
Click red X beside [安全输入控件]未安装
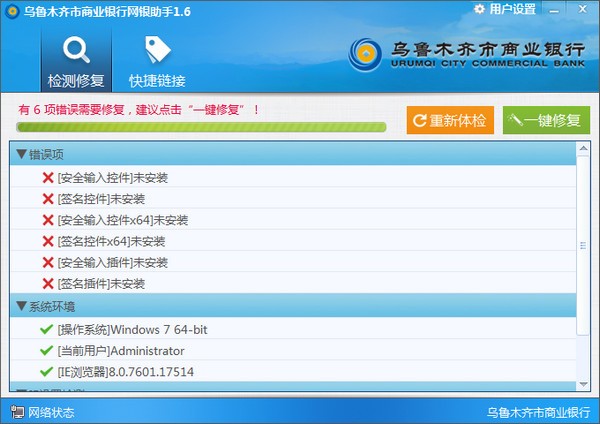point(48,178)
